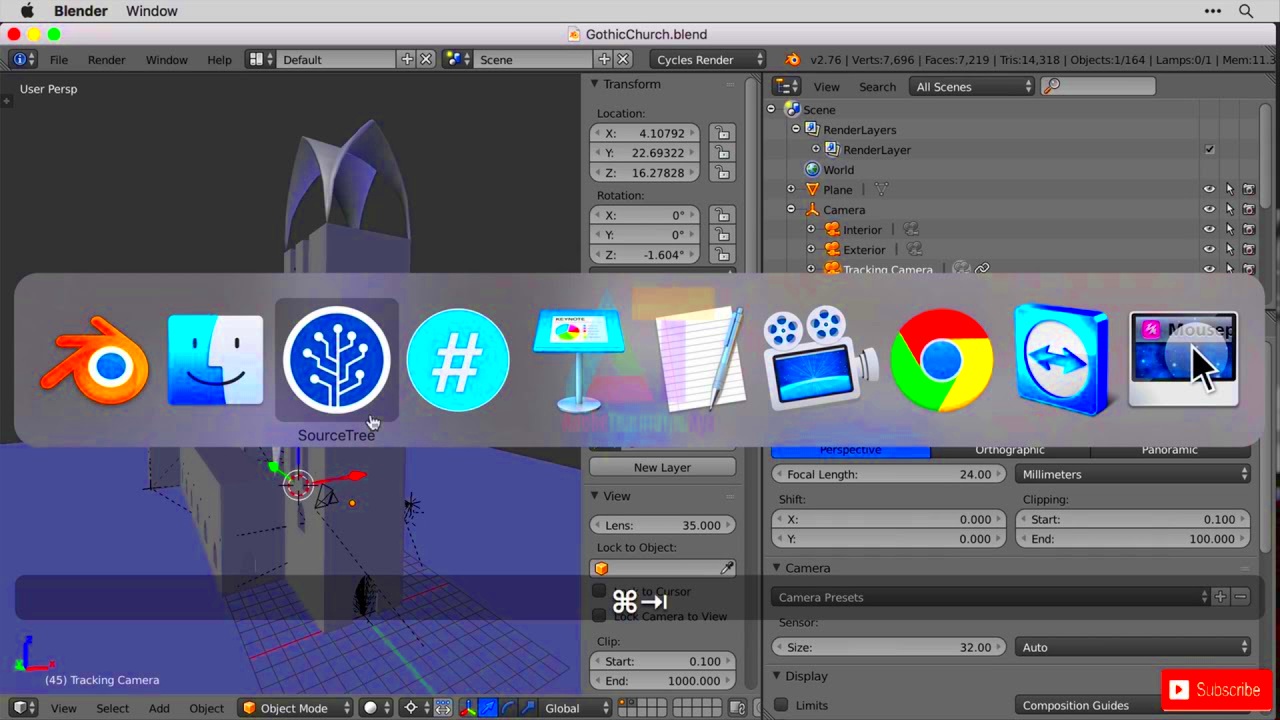The image size is (1280, 720).
Task: Toggle the 3D manipulator axes widget
Action: coord(467,708)
